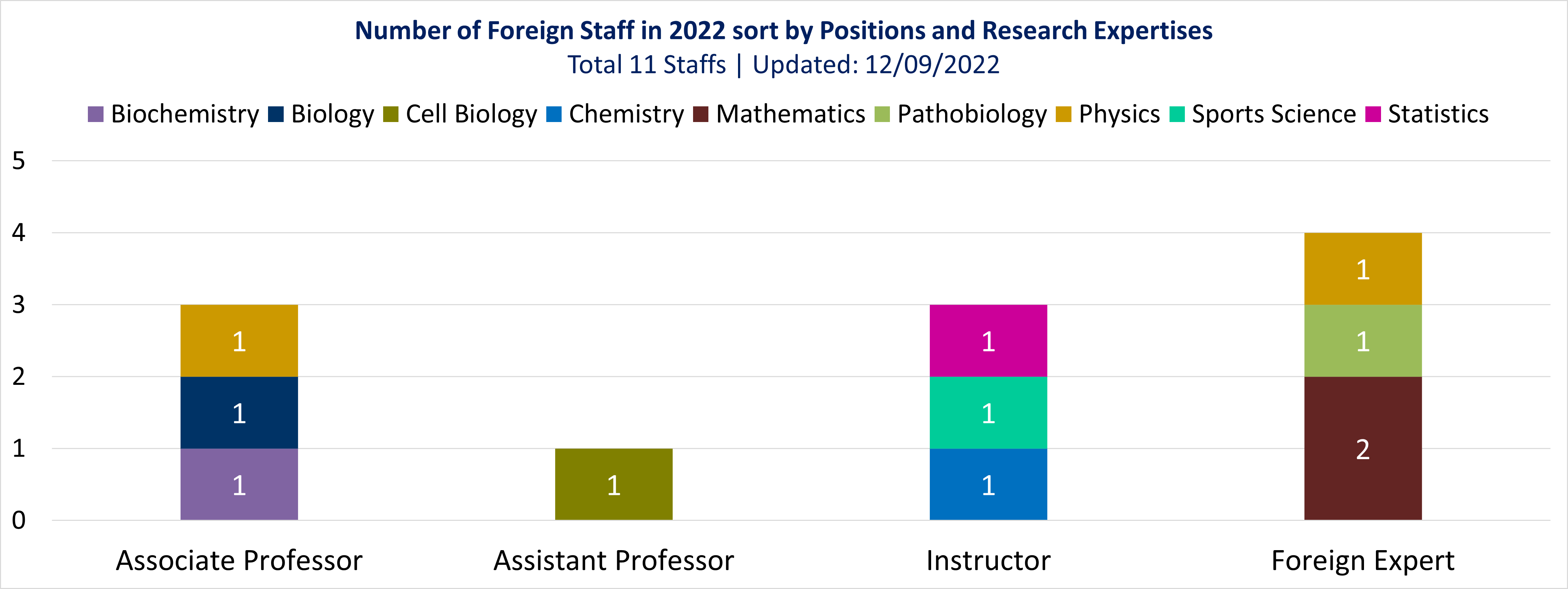Click the Biochemistry segment in Associate Professor bar

[x=239, y=484]
